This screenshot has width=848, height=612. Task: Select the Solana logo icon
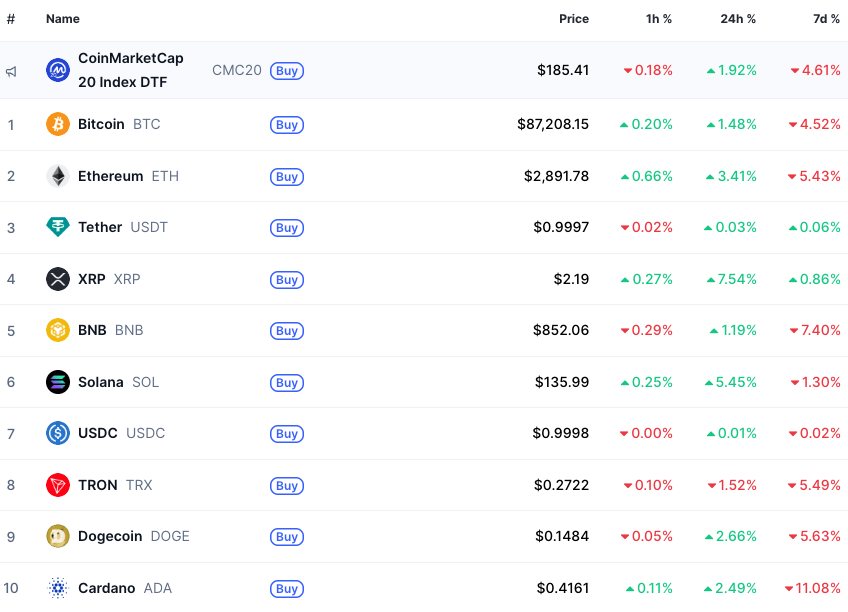point(57,382)
